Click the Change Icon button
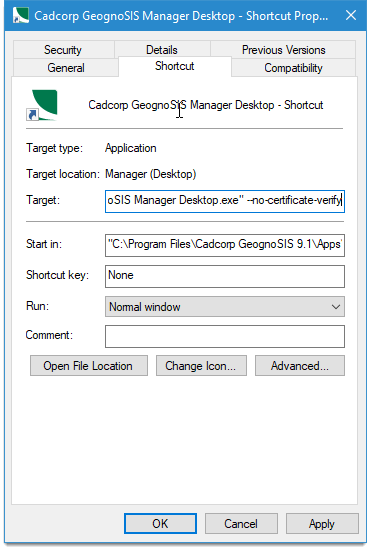This screenshot has width=371, height=551. 201,366
